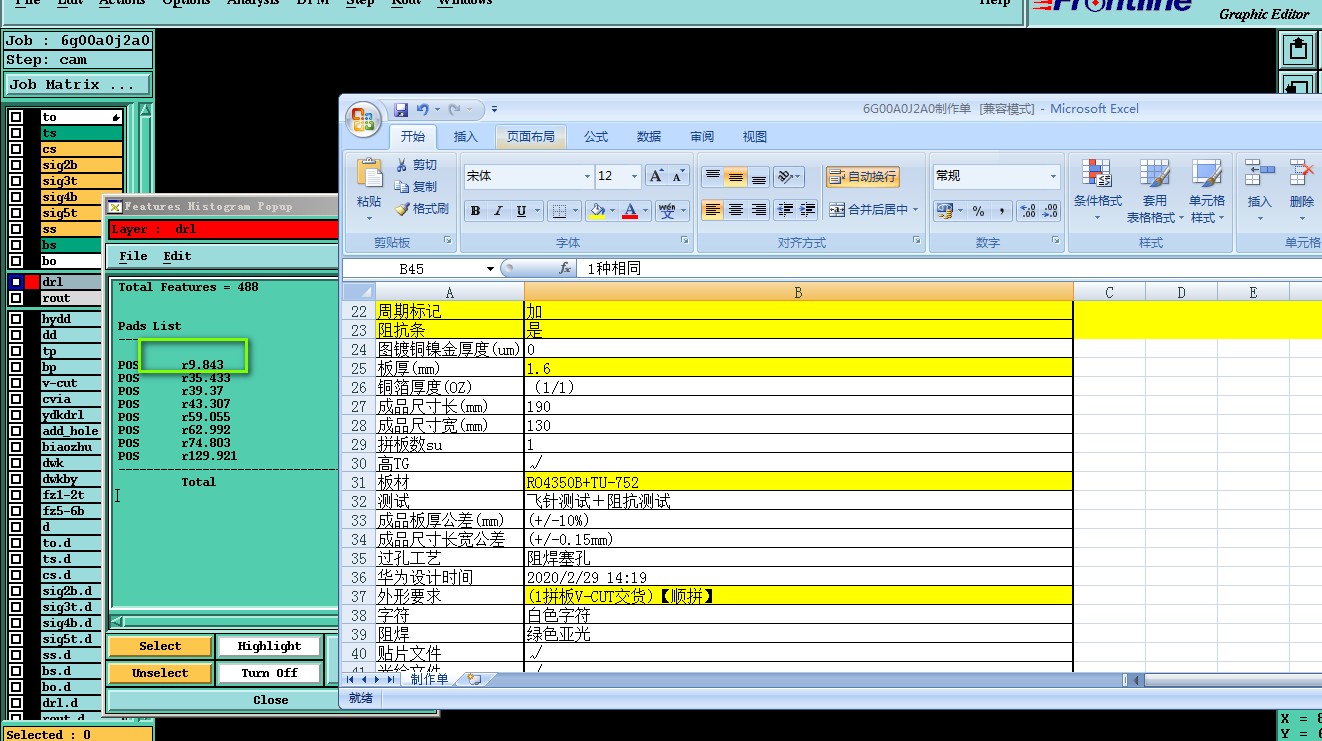Increase font size in Excel ribbon

[x=656, y=176]
